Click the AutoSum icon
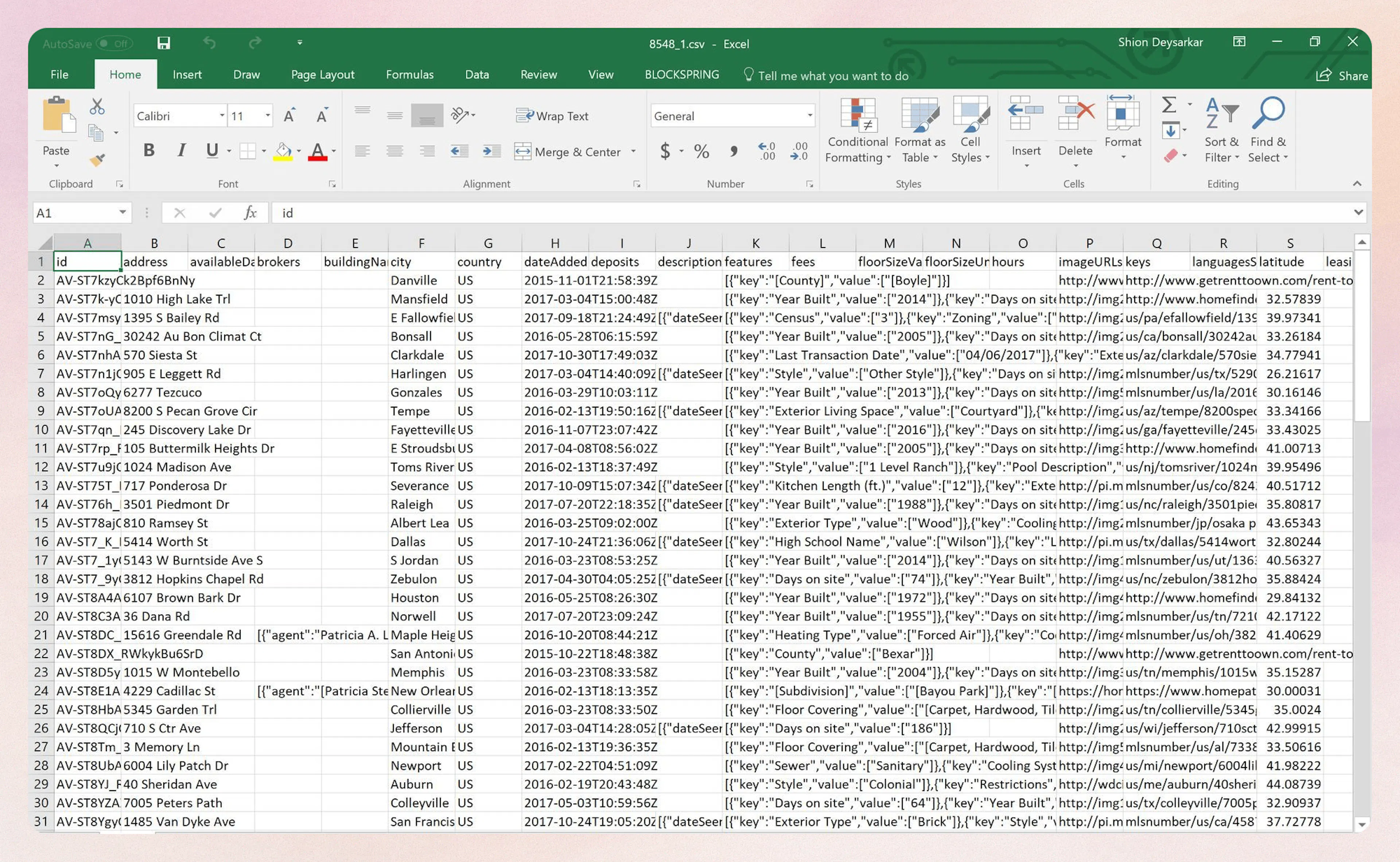Screen dimensions: 1400x862 [x=1168, y=104]
